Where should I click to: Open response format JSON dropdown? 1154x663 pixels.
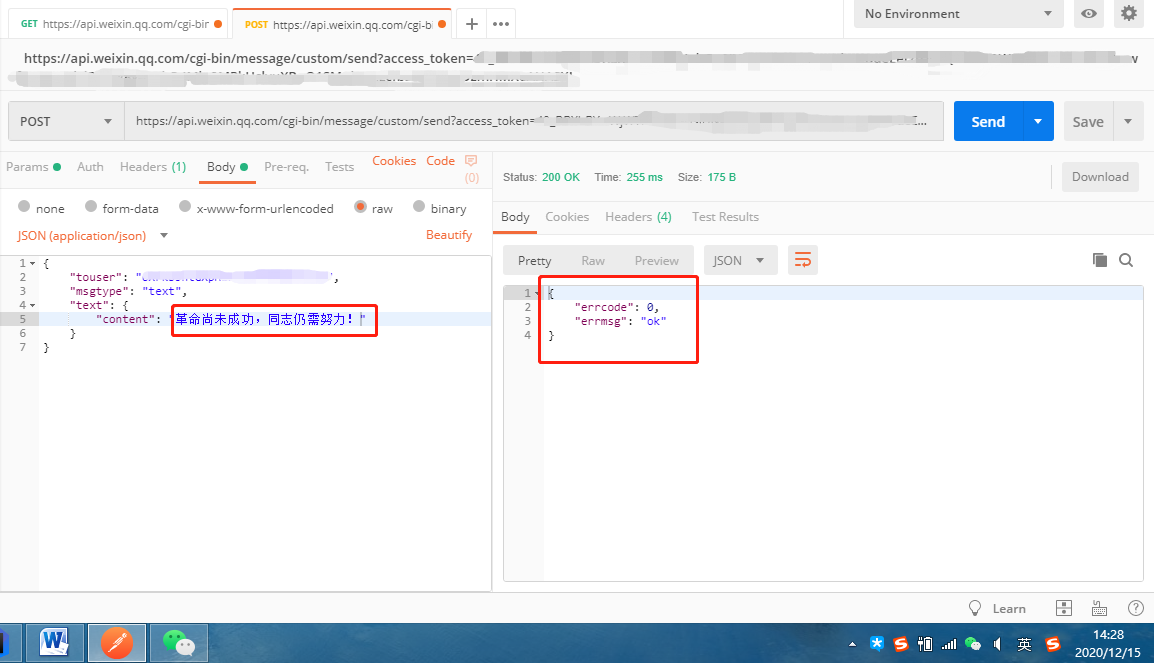coord(740,260)
